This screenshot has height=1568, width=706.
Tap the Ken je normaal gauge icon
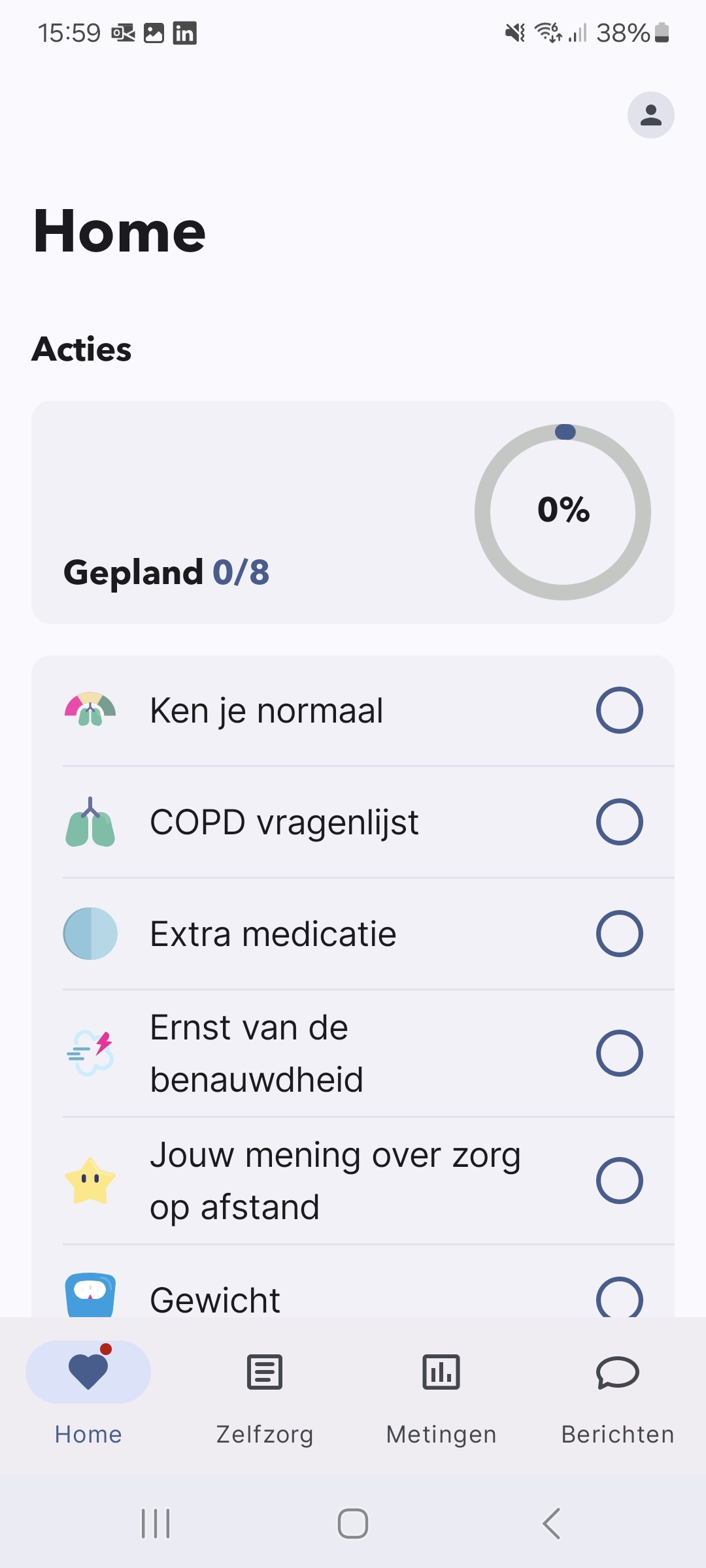(x=90, y=710)
